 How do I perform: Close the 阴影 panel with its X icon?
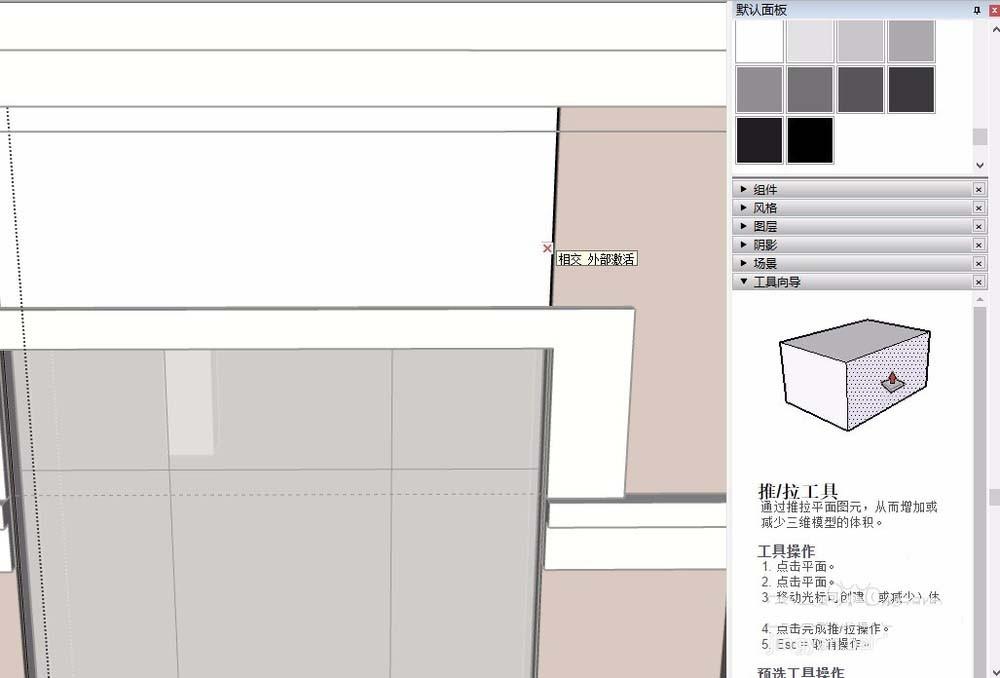click(978, 244)
